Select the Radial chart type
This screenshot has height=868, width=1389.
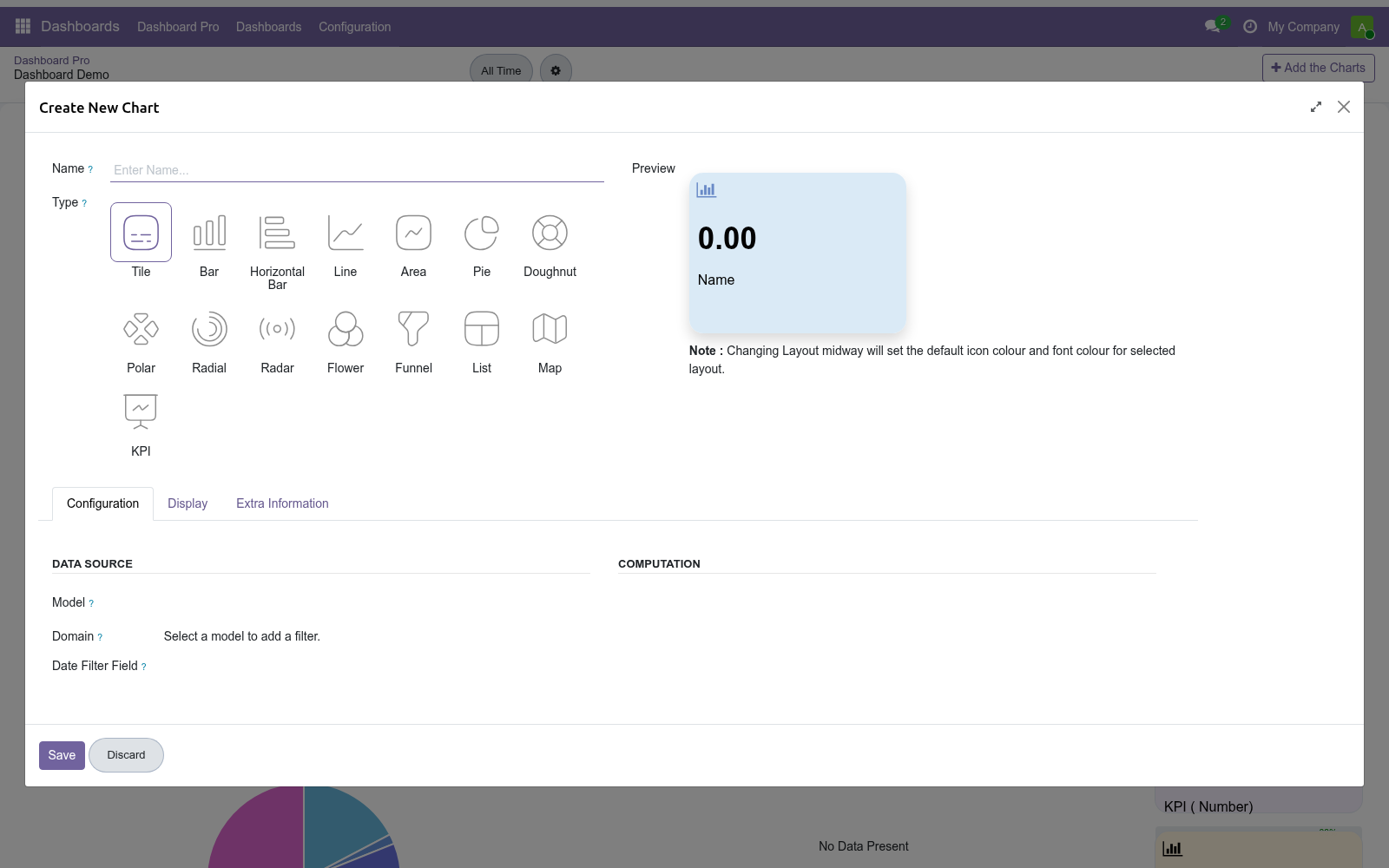tap(209, 329)
